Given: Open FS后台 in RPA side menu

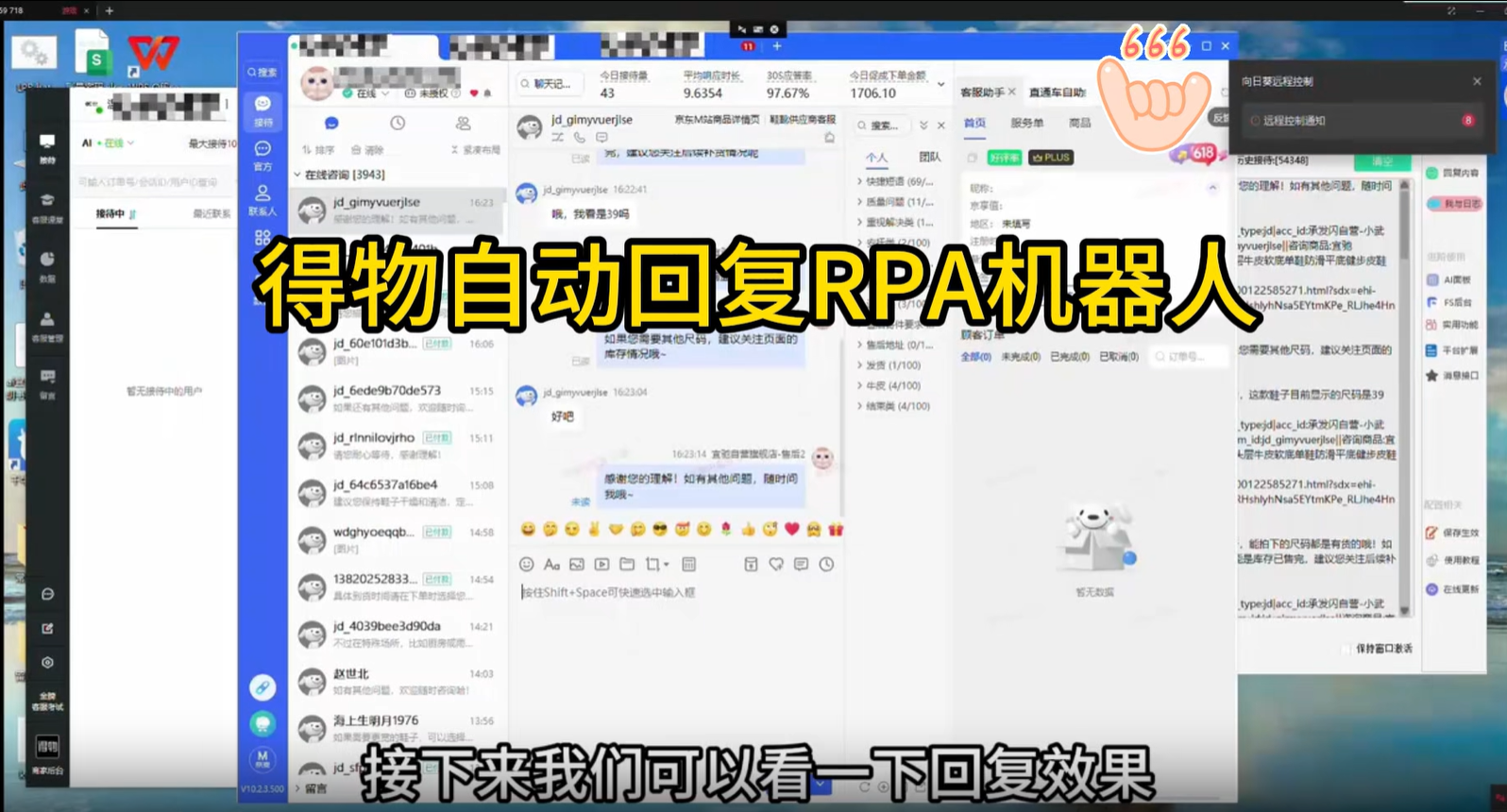Looking at the screenshot, I should (1449, 303).
